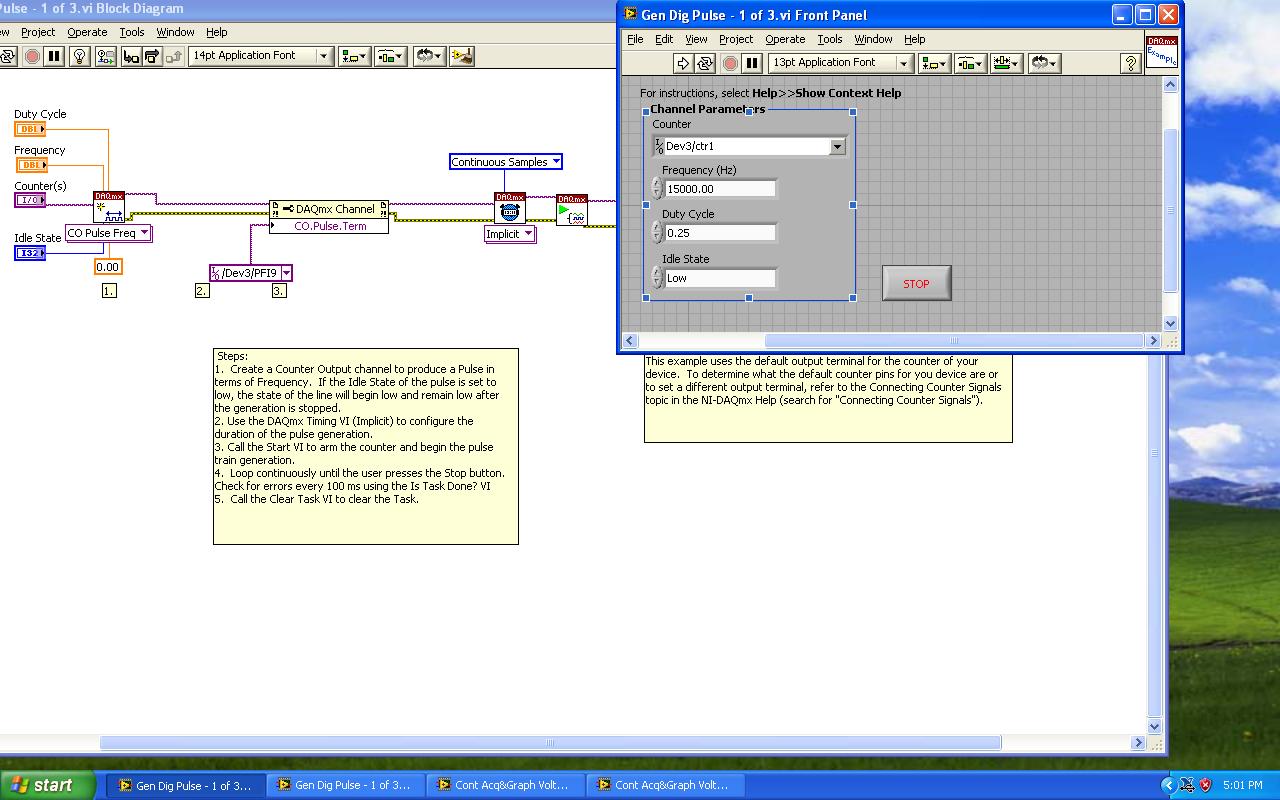Click Duty Cycle field showing 0.25
This screenshot has width=1280, height=800.
click(720, 233)
